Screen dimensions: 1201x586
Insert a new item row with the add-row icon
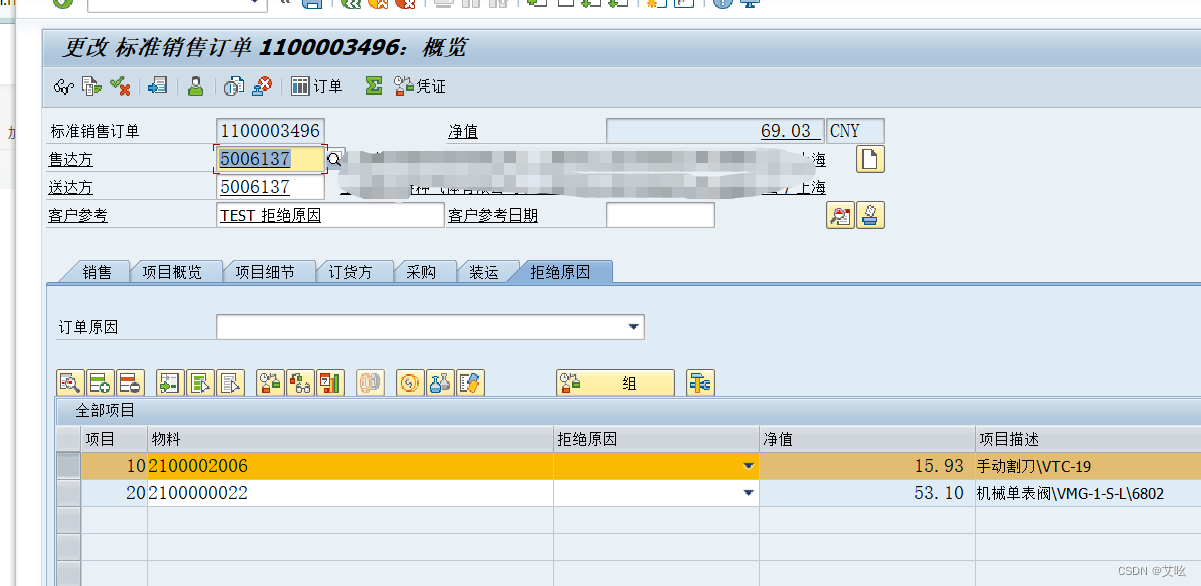point(100,382)
